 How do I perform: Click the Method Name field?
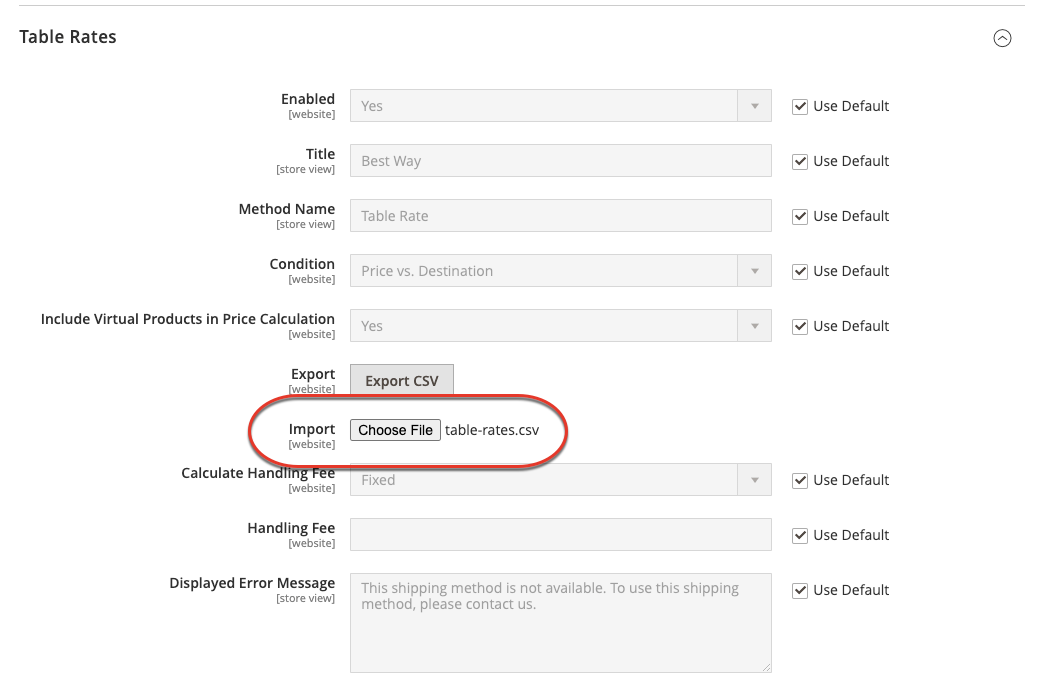[560, 216]
